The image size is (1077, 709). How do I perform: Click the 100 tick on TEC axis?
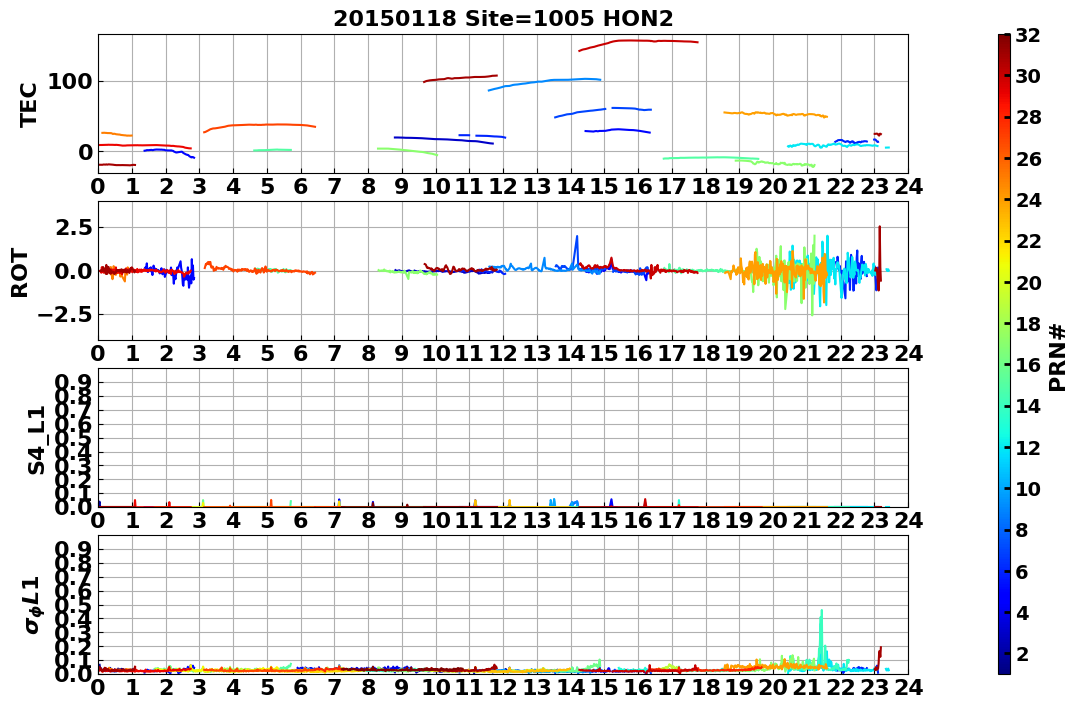(x=69, y=82)
